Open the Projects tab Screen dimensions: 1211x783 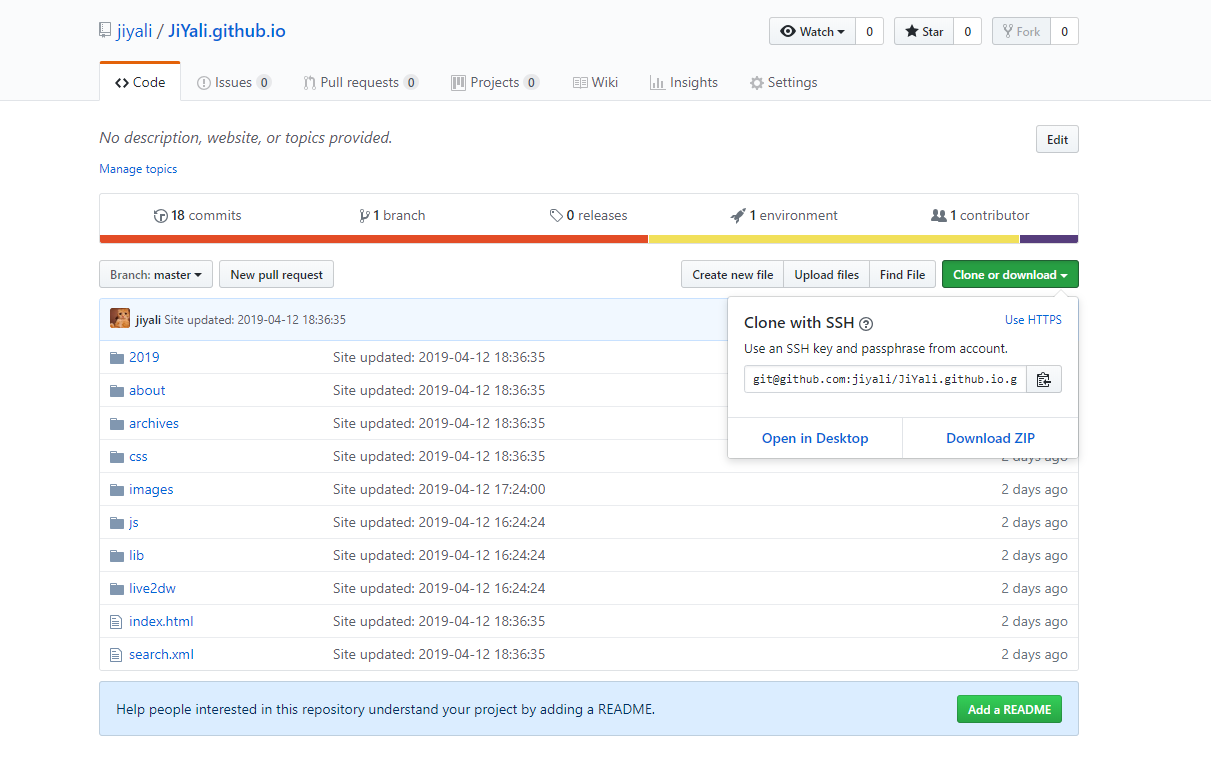495,82
